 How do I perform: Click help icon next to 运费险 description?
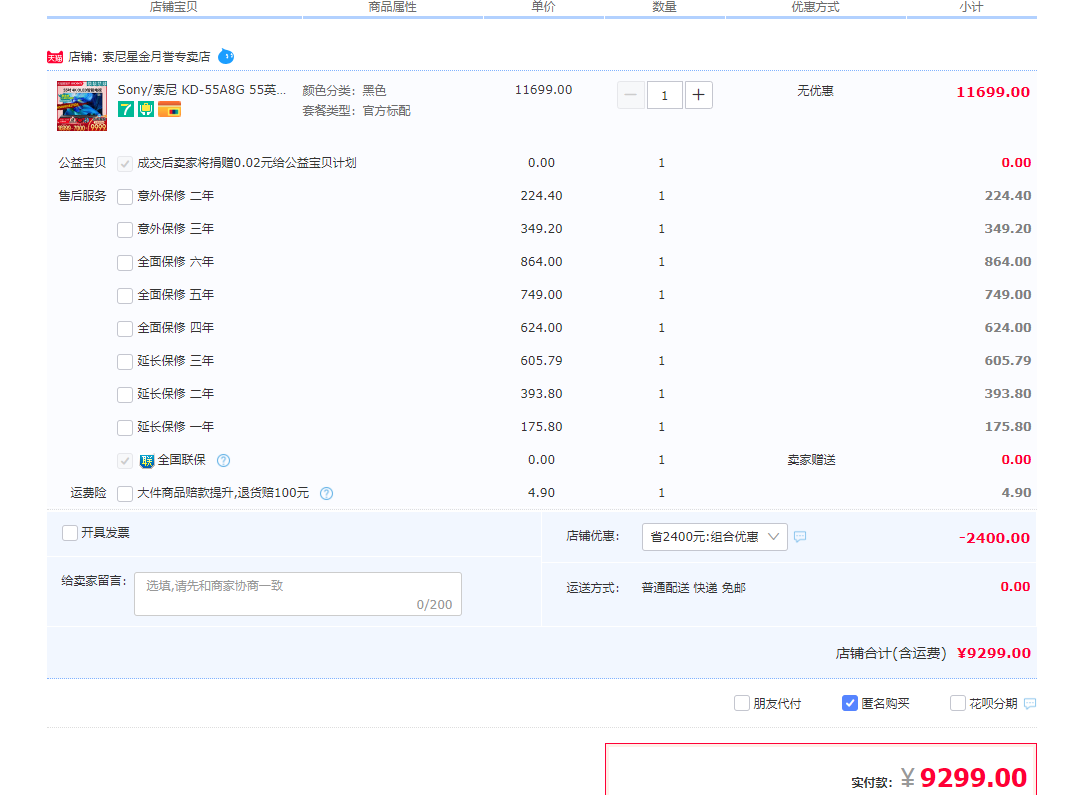pos(326,493)
